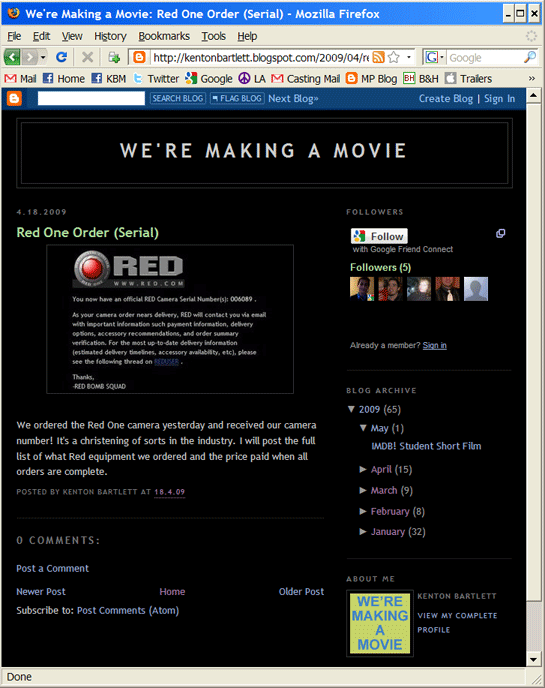
Task: Open the History menu
Action: (x=110, y=36)
